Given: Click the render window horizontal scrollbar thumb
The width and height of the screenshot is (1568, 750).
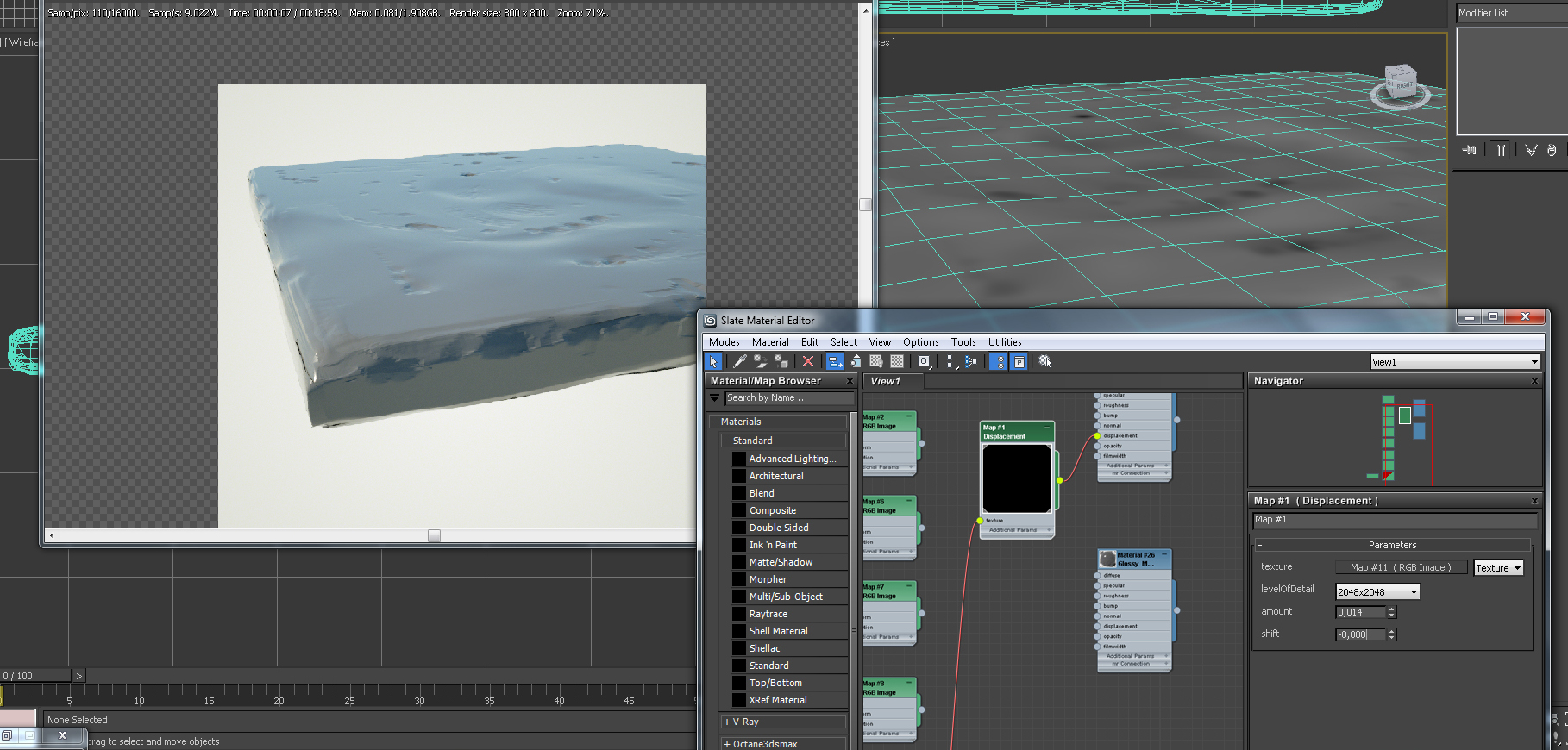Looking at the screenshot, I should [434, 536].
